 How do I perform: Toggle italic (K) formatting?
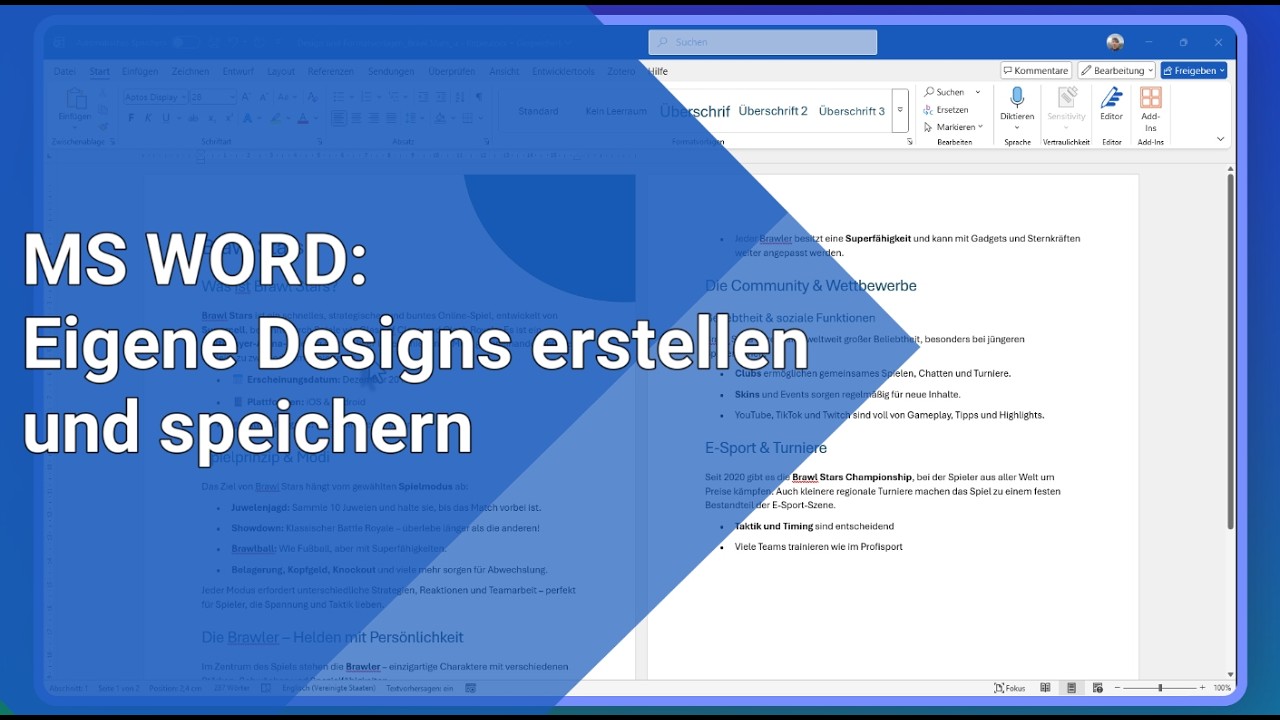(x=148, y=118)
